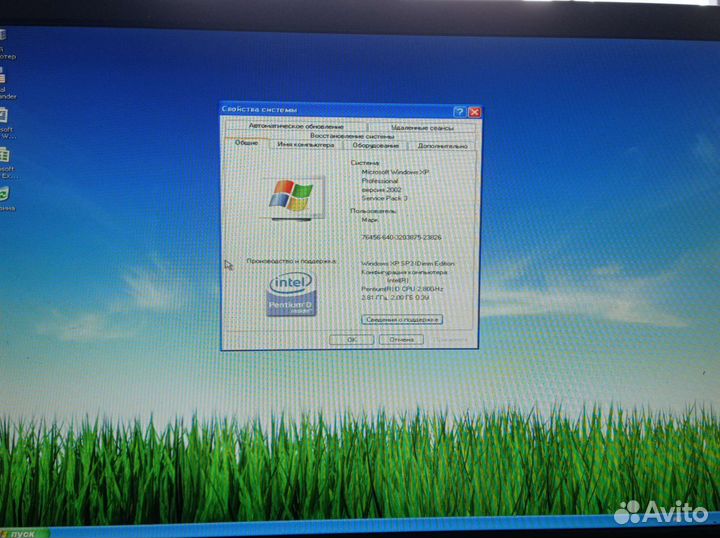Open the Удаленные сеансы tab

point(422,128)
